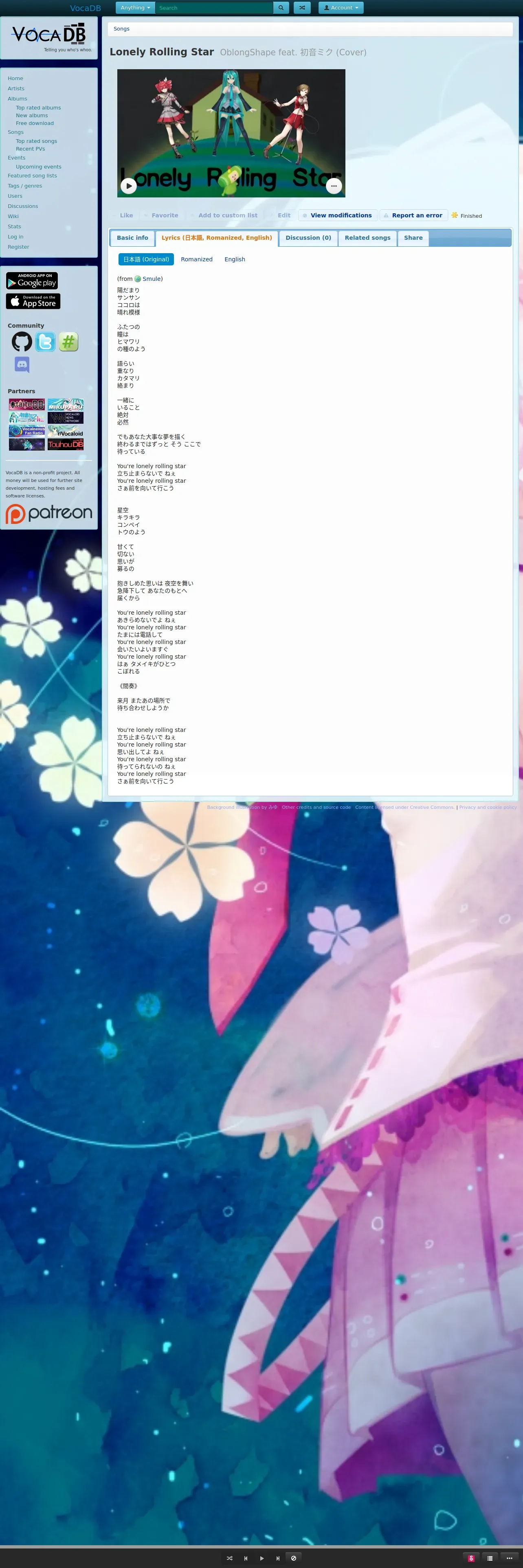
Task: Click the pink Smule icon in player bar
Action: (471, 1558)
